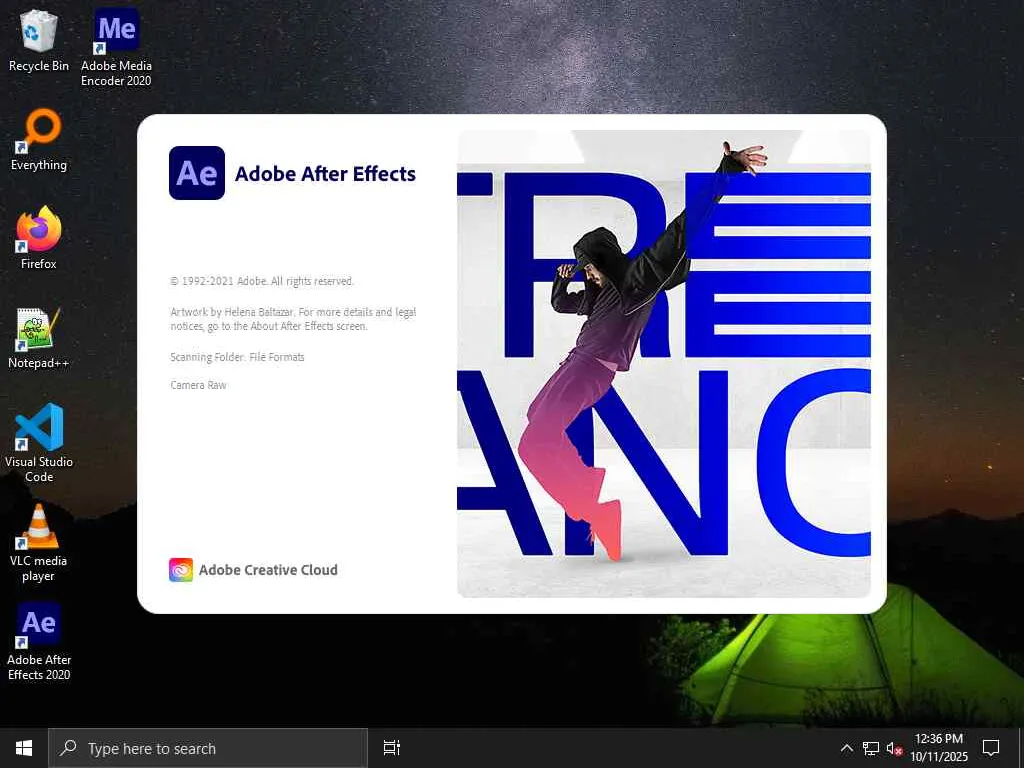Click the search magnifier icon in taskbar

69,748
